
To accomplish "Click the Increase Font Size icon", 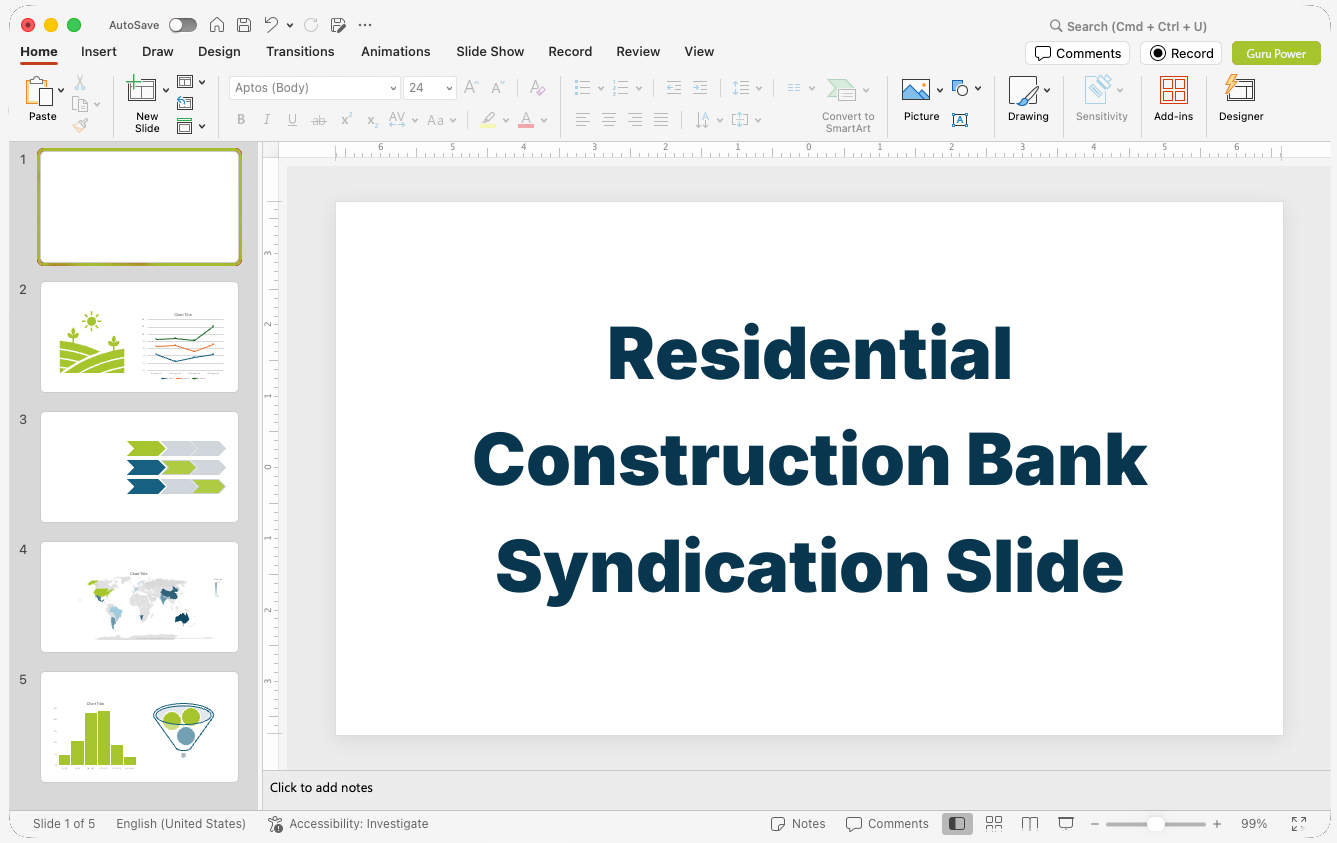I will coord(472,88).
